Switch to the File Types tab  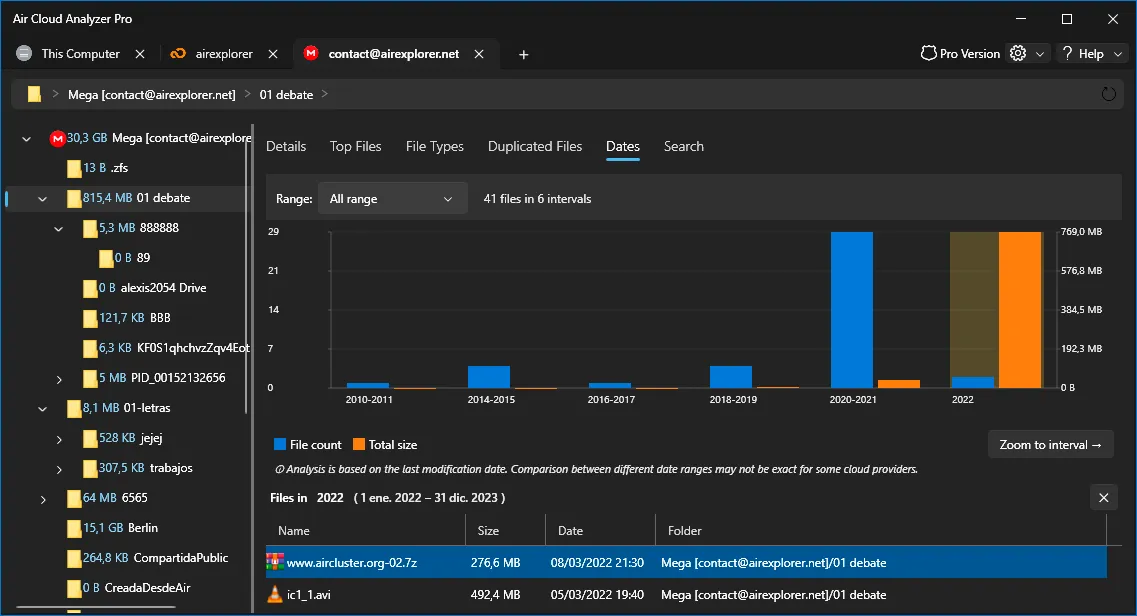click(x=434, y=146)
